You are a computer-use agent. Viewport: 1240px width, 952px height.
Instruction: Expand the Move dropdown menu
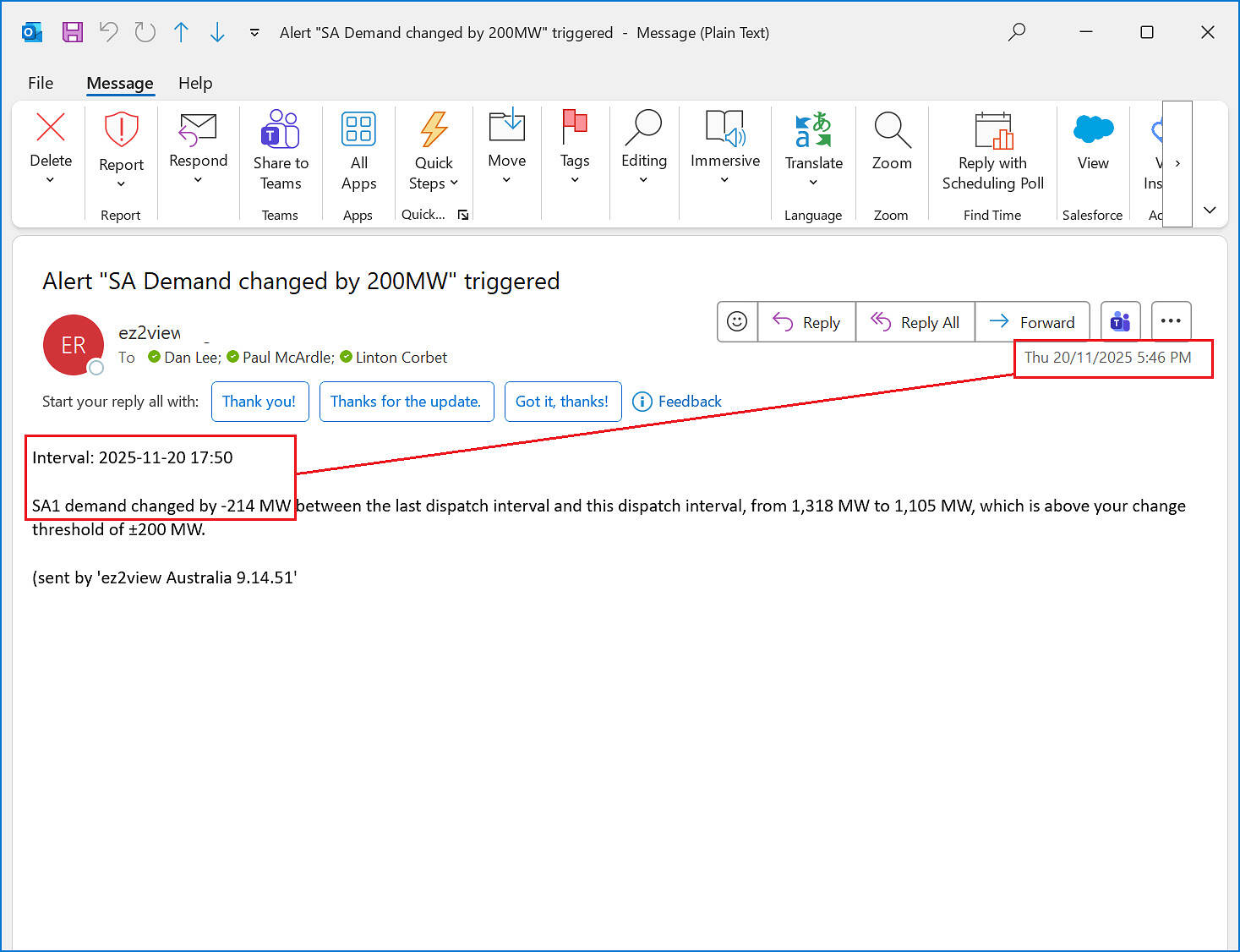[x=506, y=179]
